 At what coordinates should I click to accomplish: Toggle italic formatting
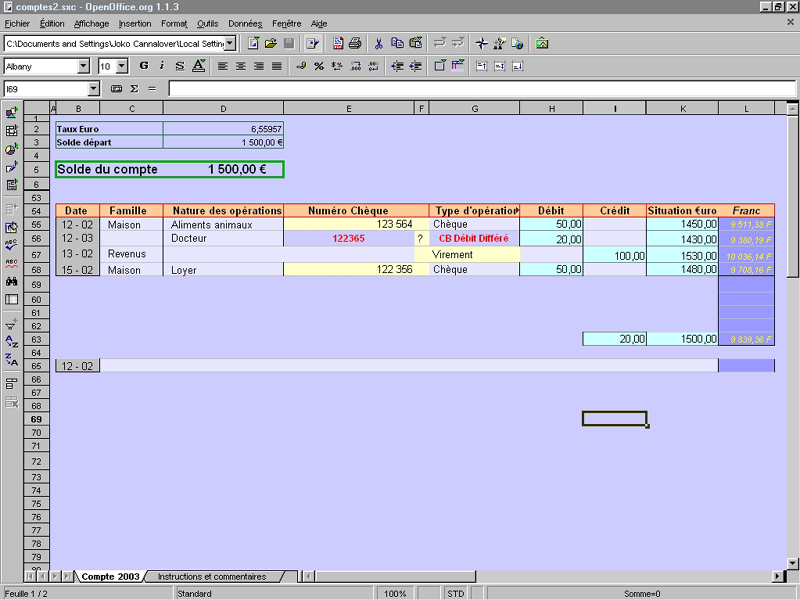click(x=162, y=66)
